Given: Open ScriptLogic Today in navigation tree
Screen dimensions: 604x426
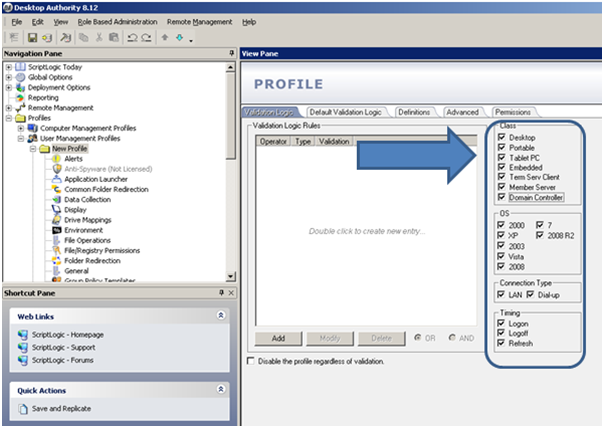Looking at the screenshot, I should coord(55,67).
